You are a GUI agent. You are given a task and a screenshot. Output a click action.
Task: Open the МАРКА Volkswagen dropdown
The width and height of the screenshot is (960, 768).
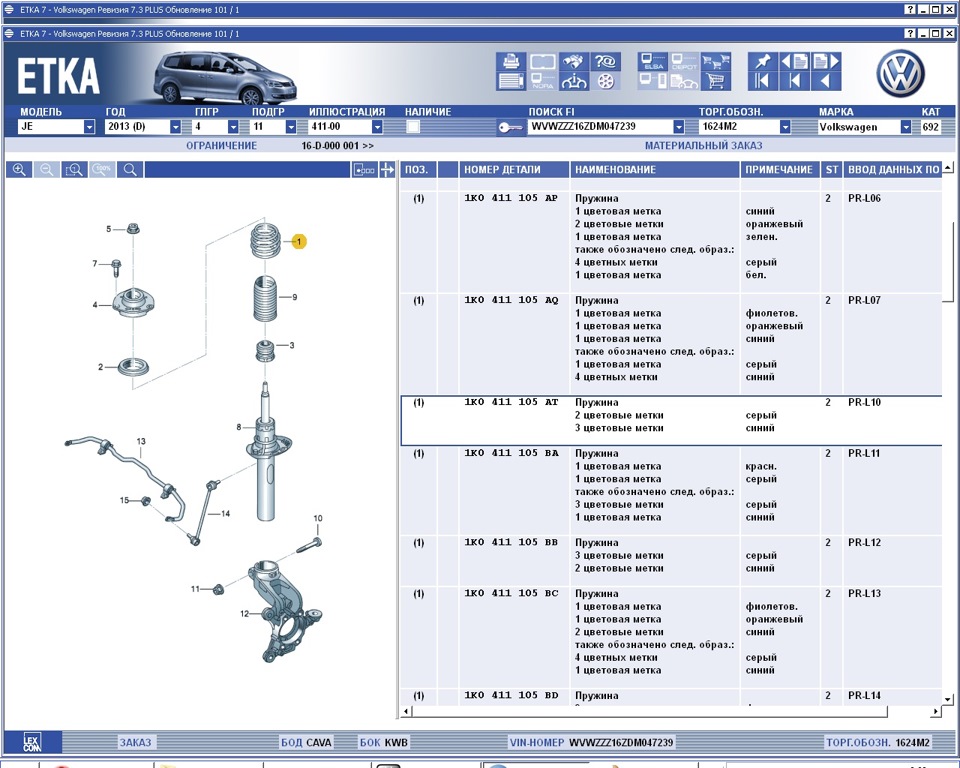click(x=906, y=127)
